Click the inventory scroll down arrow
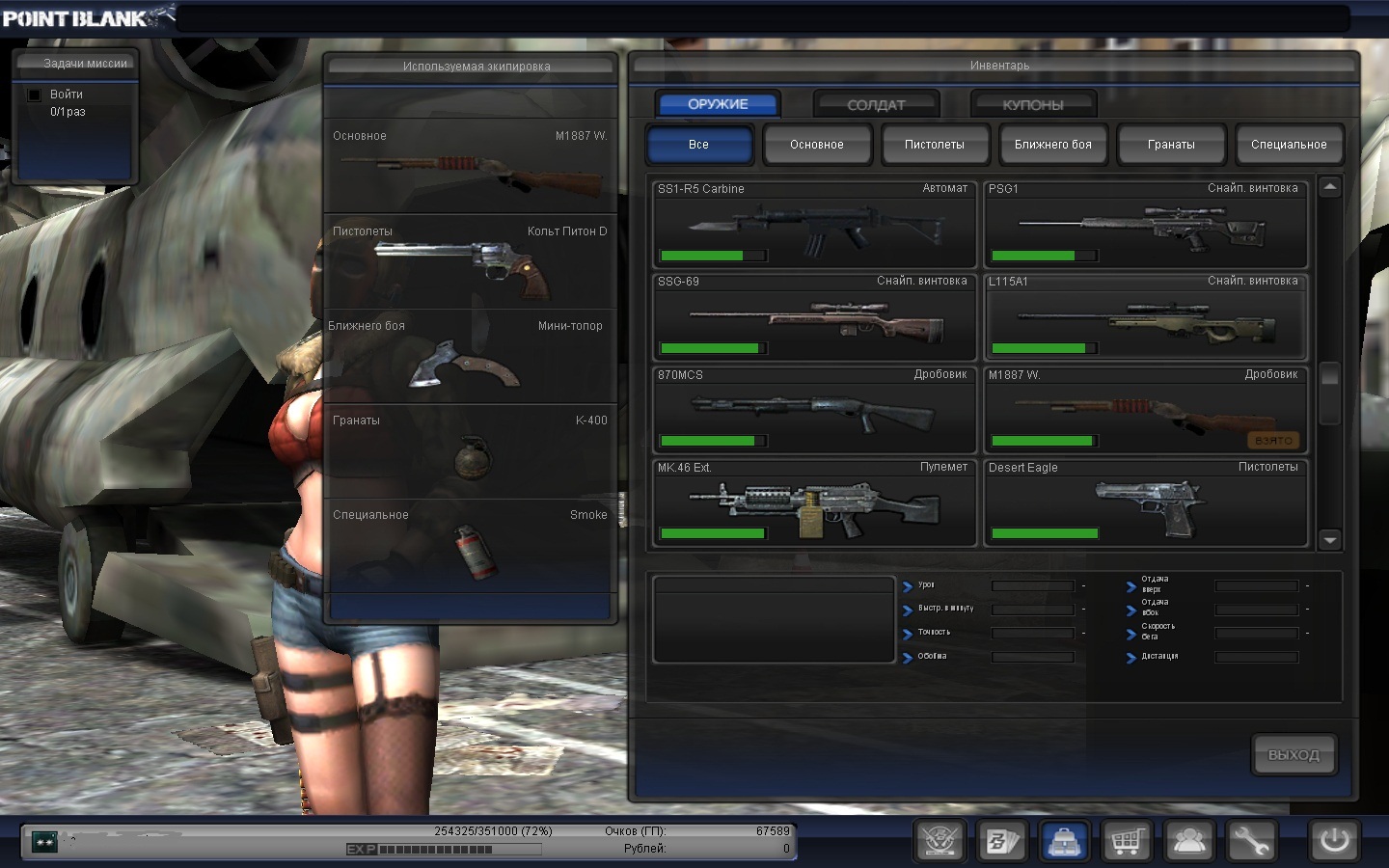Screen dimensions: 1389x868 [1330, 540]
